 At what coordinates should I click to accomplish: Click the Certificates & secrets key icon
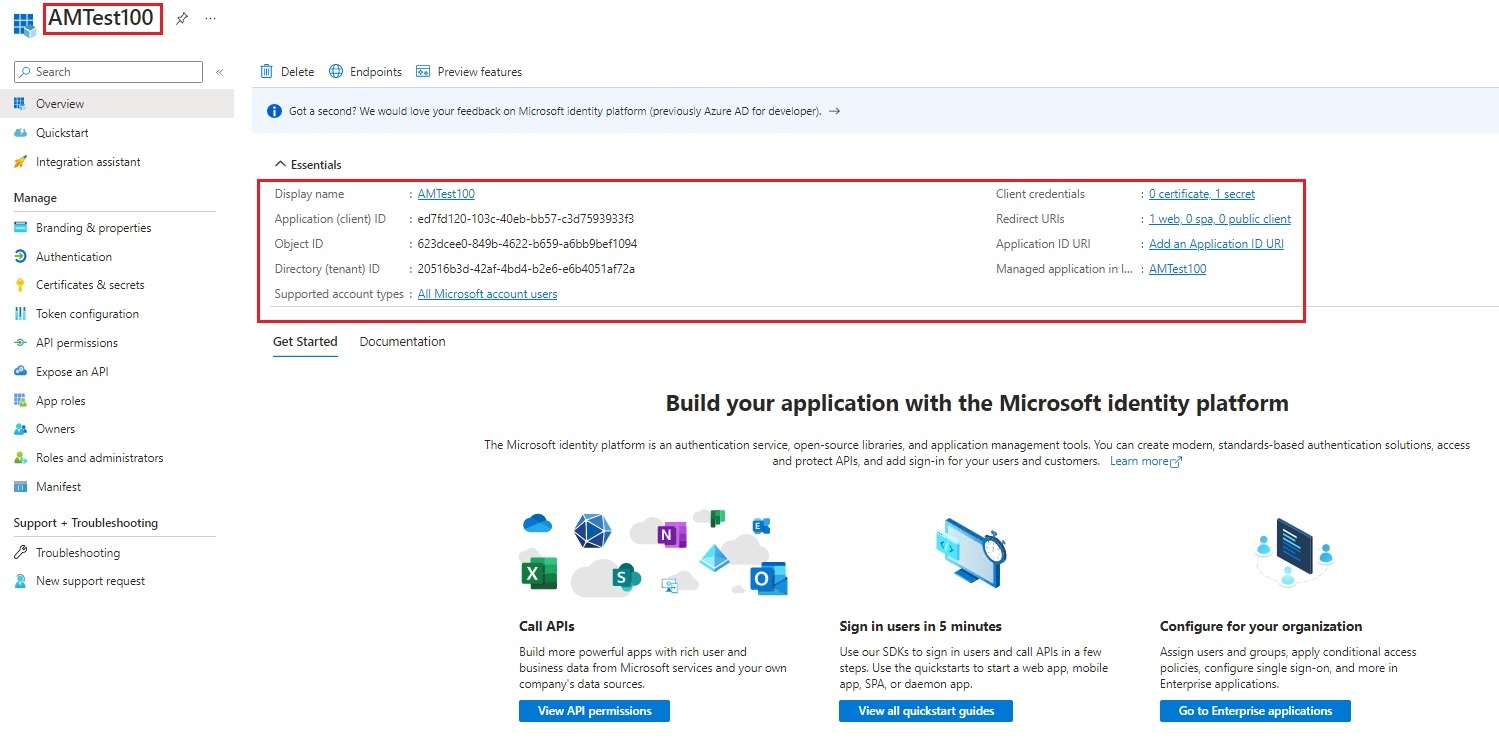(x=20, y=285)
